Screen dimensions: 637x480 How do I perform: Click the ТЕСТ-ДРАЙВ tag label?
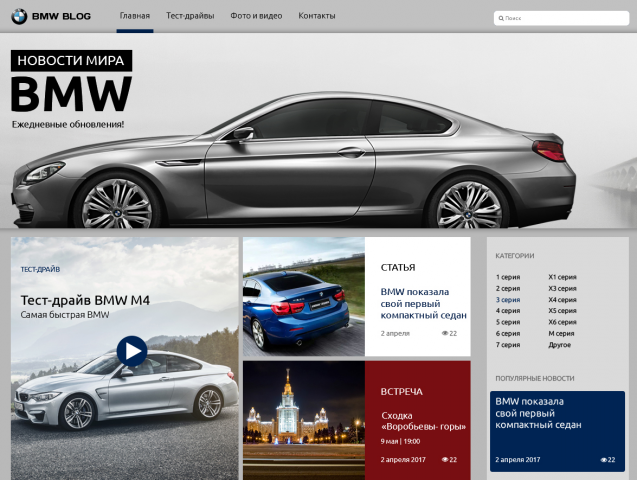click(40, 269)
